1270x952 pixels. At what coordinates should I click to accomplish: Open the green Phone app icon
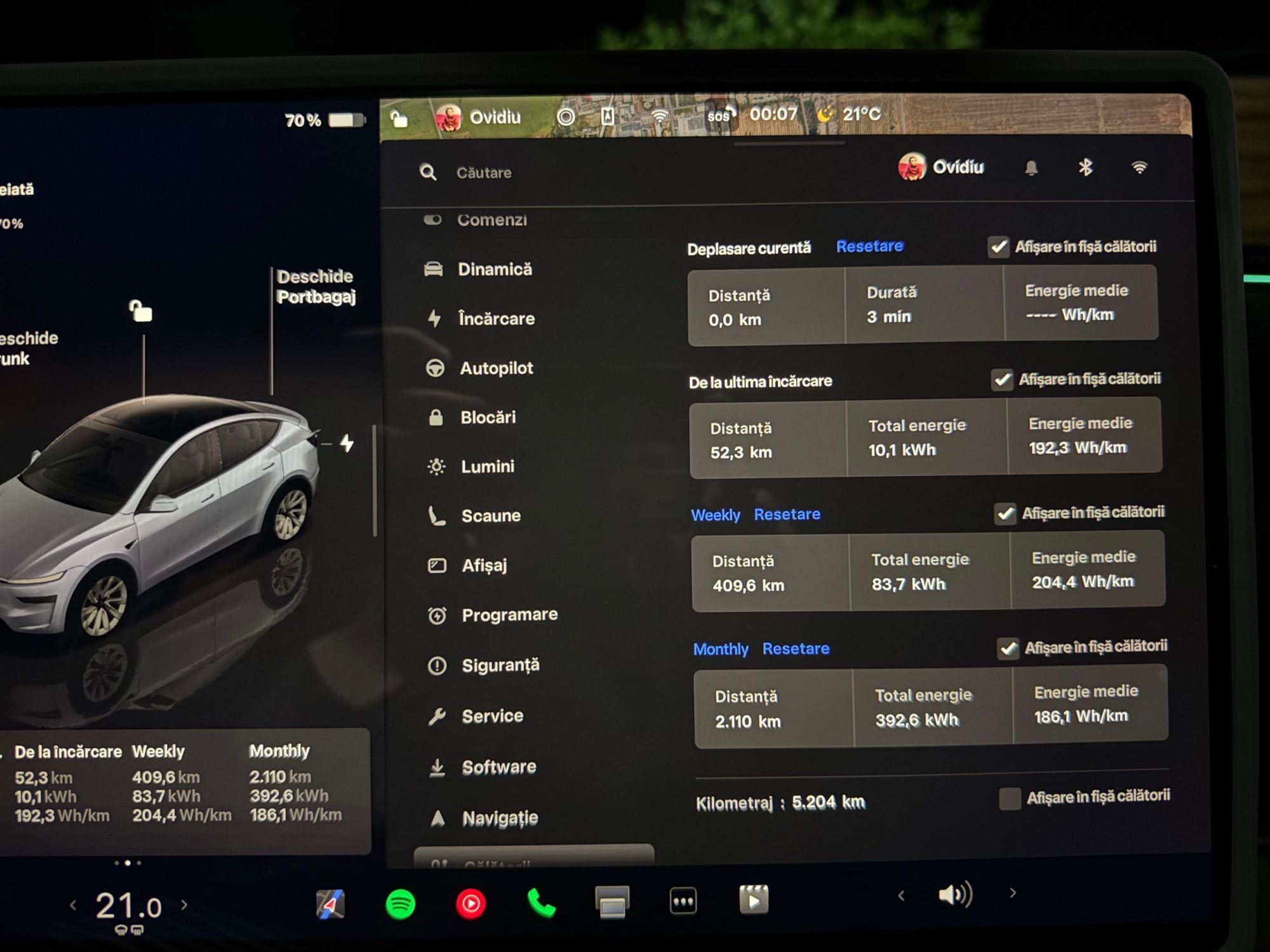541,902
